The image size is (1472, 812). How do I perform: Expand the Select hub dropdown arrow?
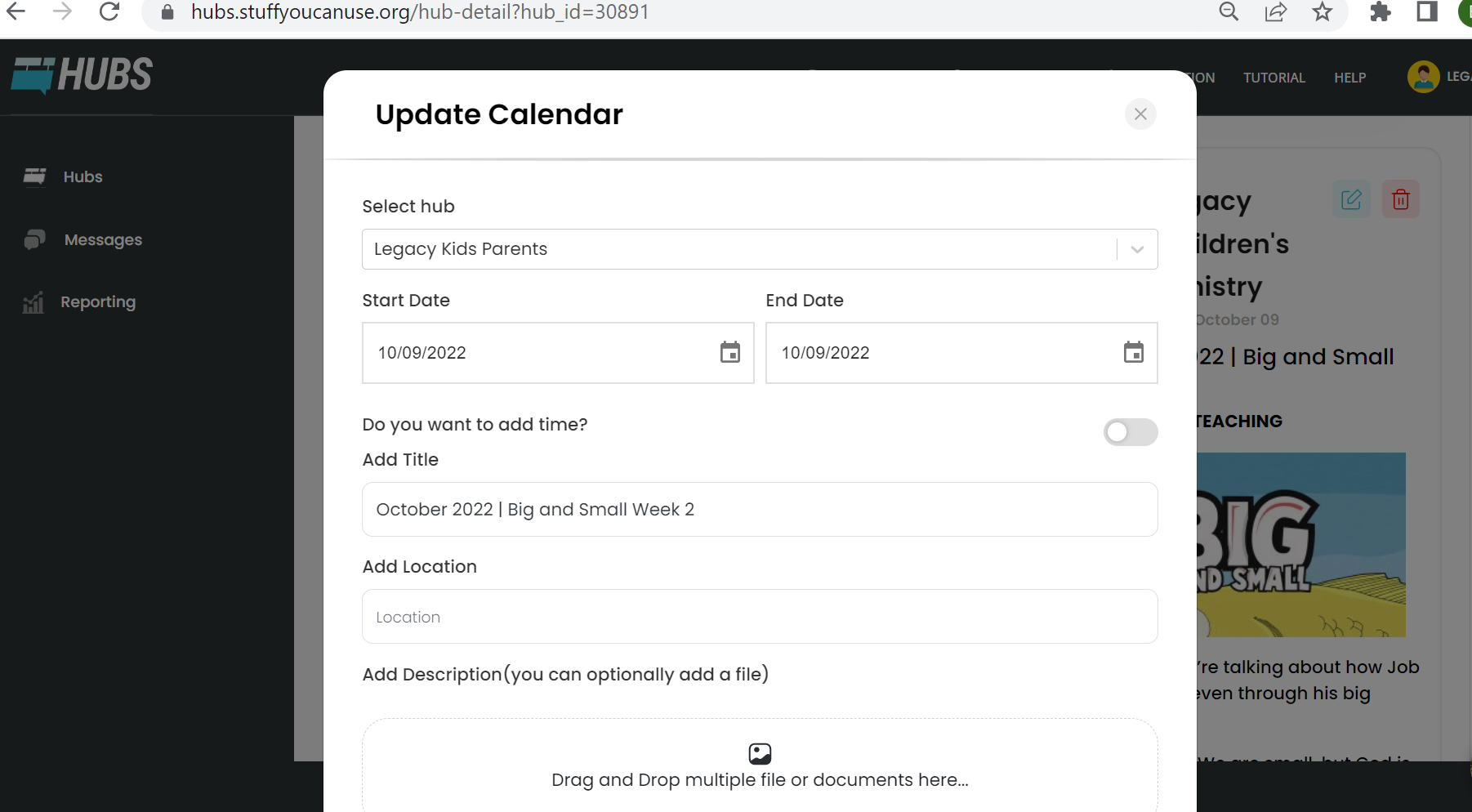pyautogui.click(x=1137, y=249)
